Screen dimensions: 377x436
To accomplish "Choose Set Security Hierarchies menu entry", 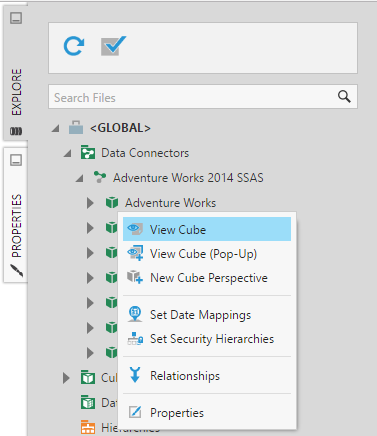I will pyautogui.click(x=207, y=339).
